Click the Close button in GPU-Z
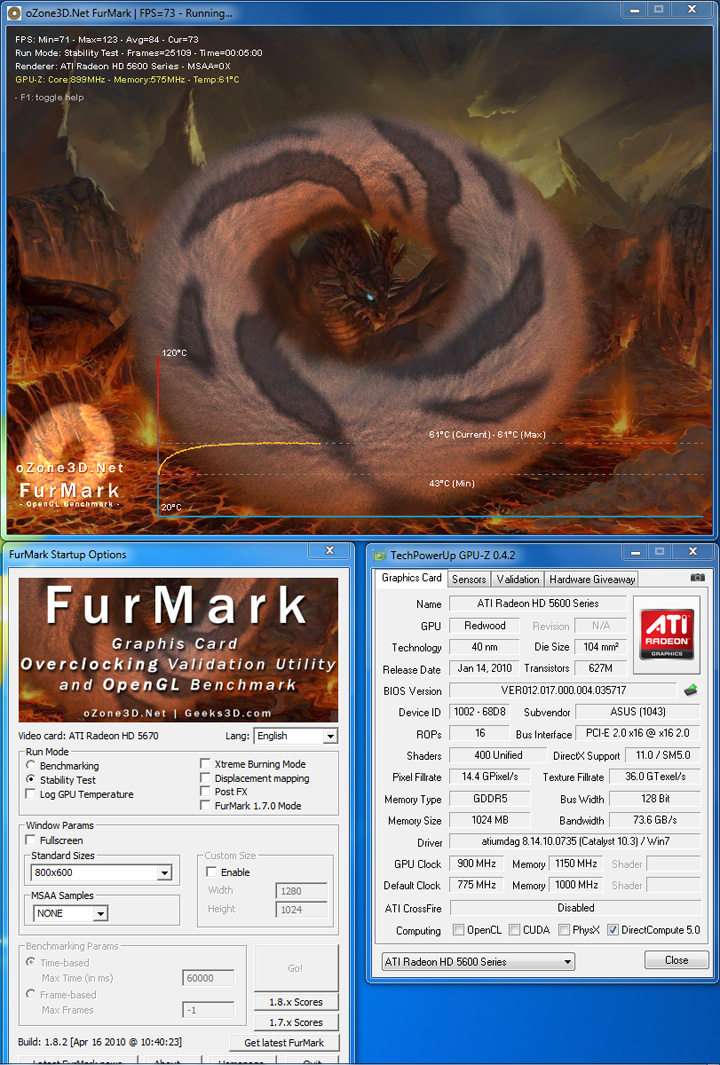The image size is (720, 1065). (677, 960)
